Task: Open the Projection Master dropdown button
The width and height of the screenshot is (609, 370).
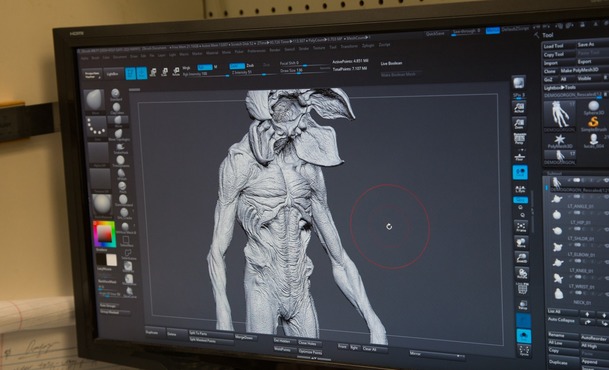Action: (92, 75)
